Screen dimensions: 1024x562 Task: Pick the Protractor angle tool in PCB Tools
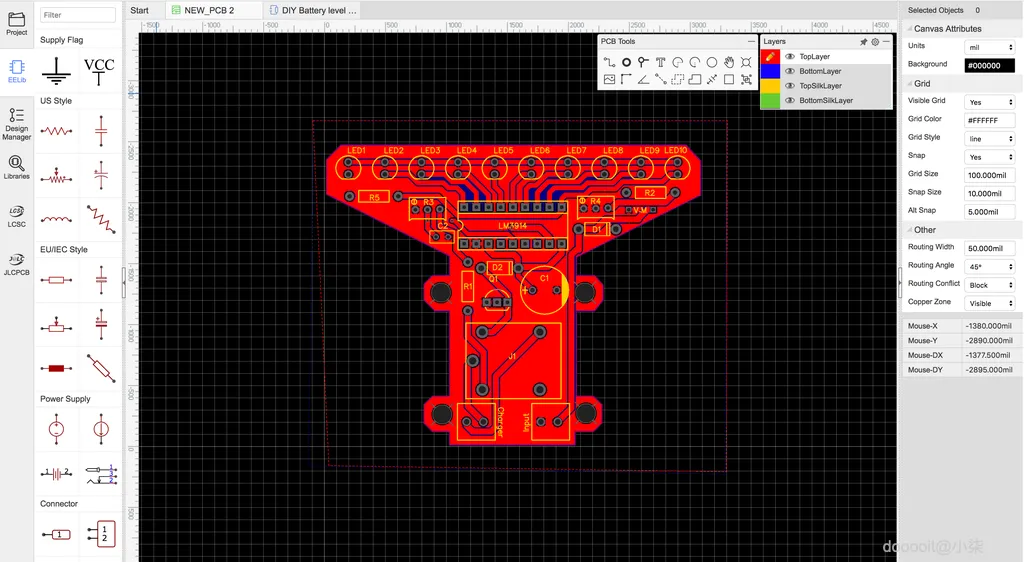point(643,80)
